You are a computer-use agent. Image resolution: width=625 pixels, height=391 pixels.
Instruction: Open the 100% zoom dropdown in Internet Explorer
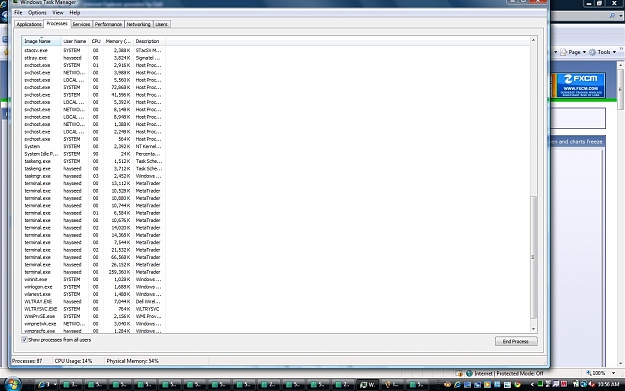click(614, 373)
